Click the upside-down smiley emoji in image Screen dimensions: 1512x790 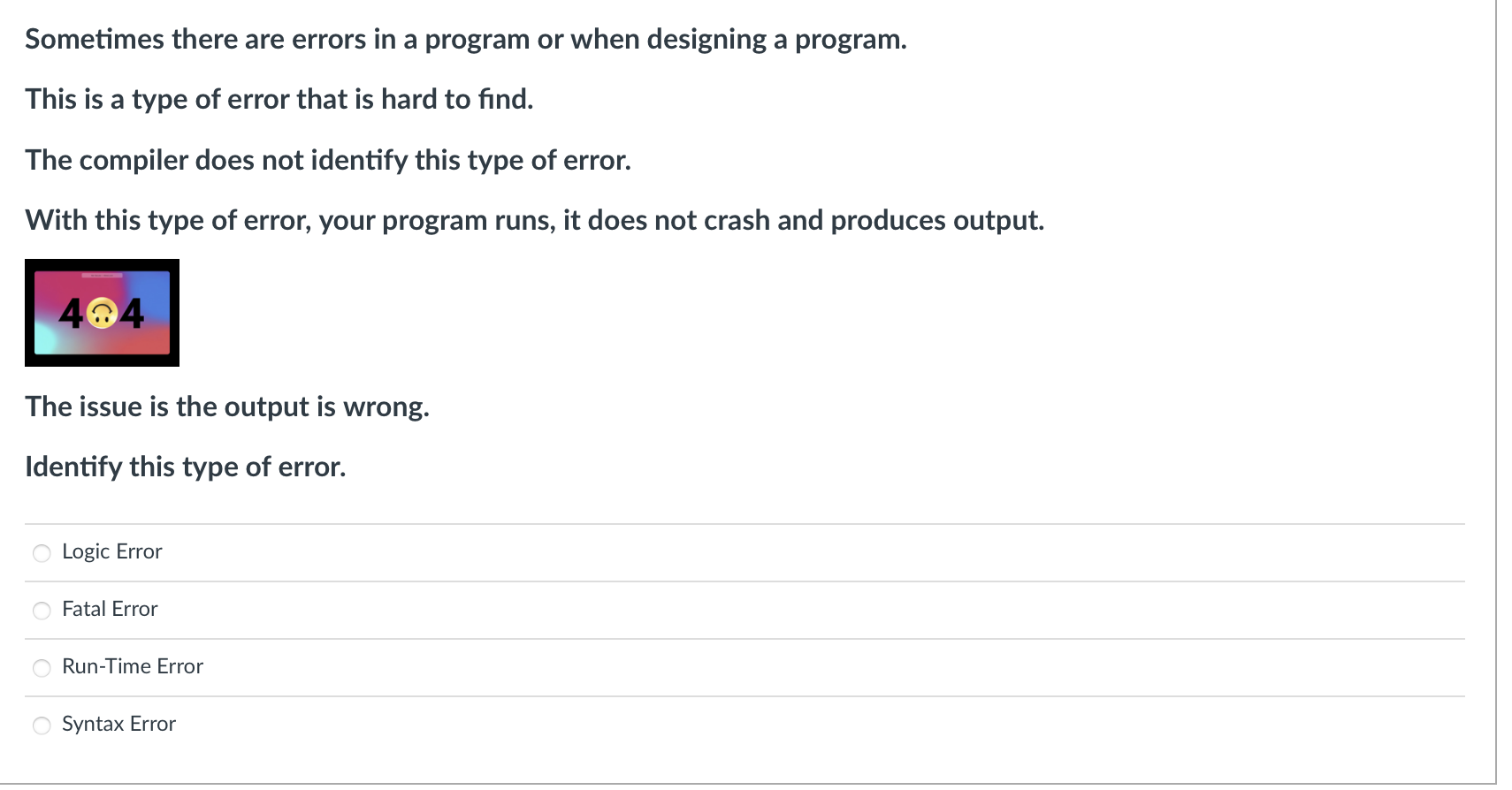point(103,312)
